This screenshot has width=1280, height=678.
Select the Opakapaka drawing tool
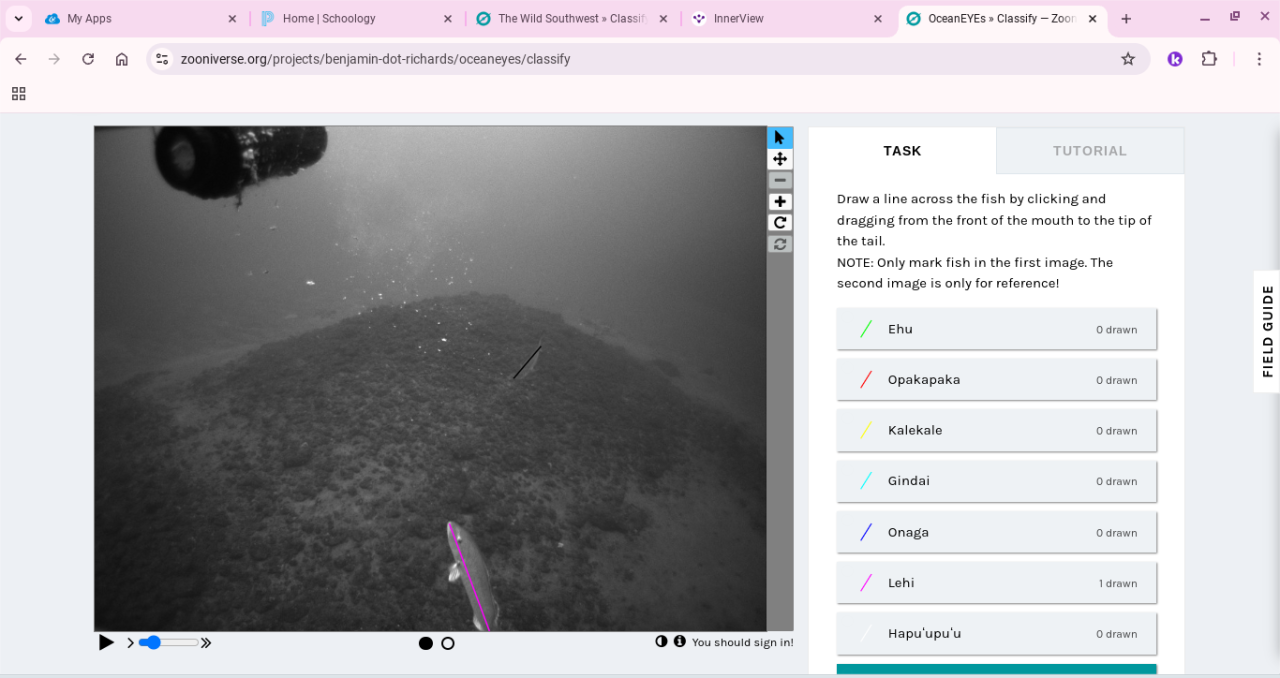tap(997, 380)
